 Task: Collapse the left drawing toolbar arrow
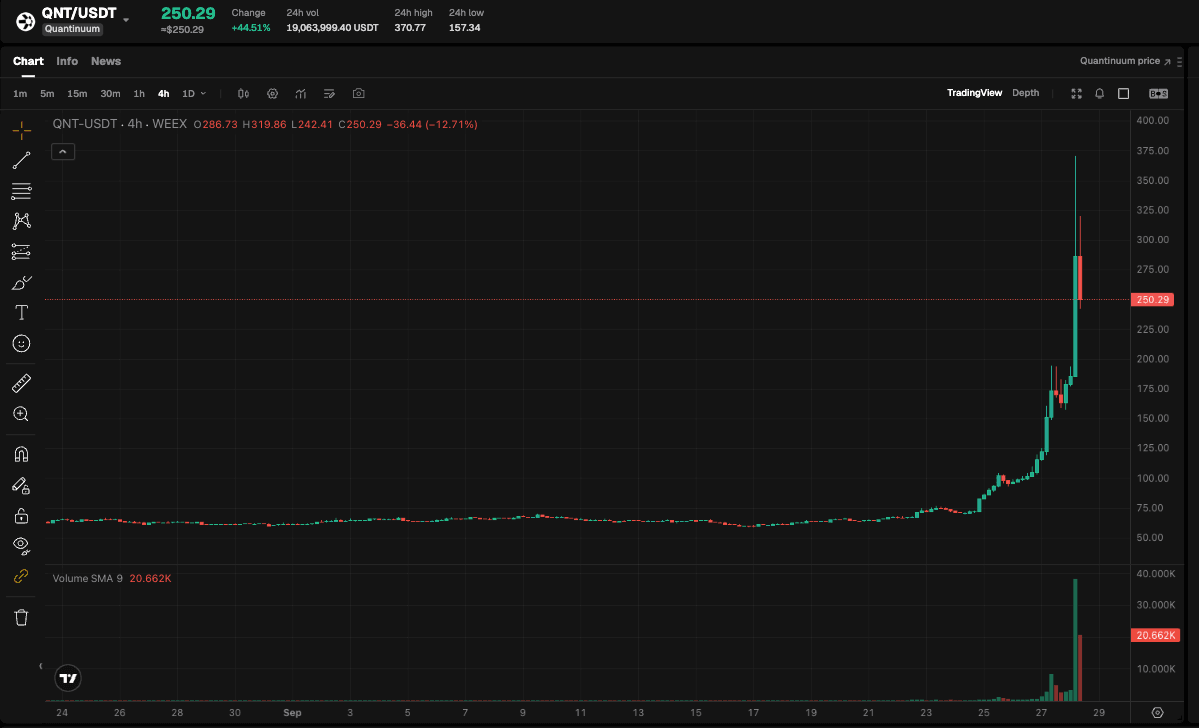(x=41, y=666)
